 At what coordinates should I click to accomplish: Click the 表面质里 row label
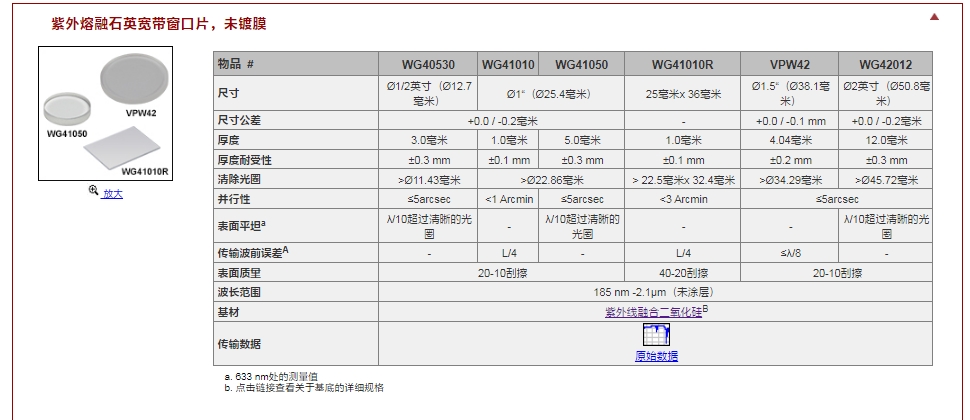point(296,273)
